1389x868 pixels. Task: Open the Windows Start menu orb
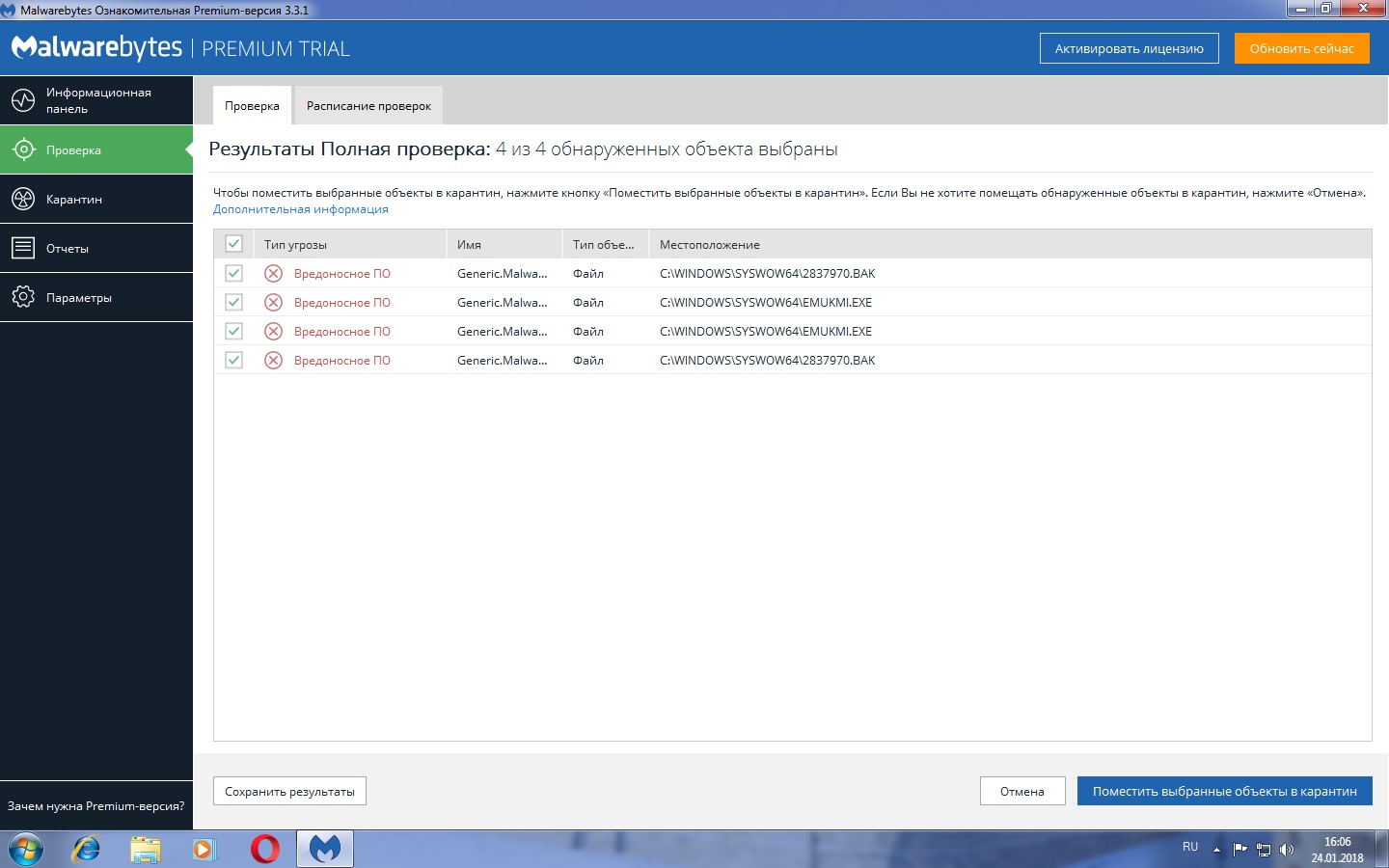pos(26,850)
